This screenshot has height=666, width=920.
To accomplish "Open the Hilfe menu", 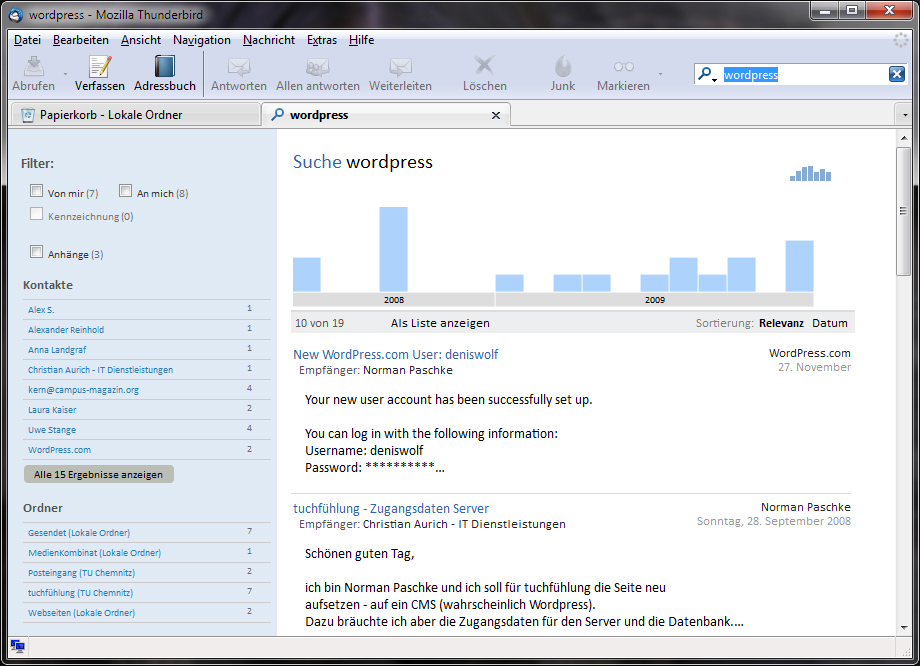I will pos(361,40).
